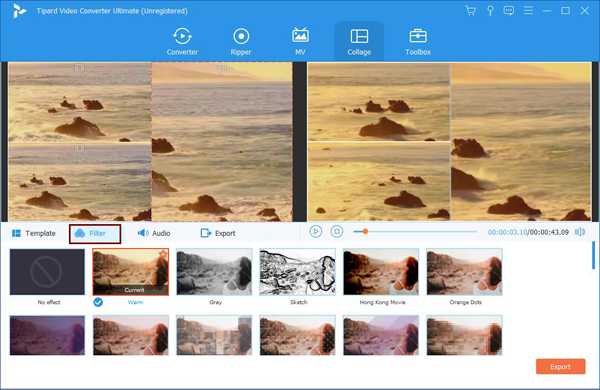This screenshot has height=390, width=600.
Task: Open the hamburger menu in title bar
Action: pos(528,11)
